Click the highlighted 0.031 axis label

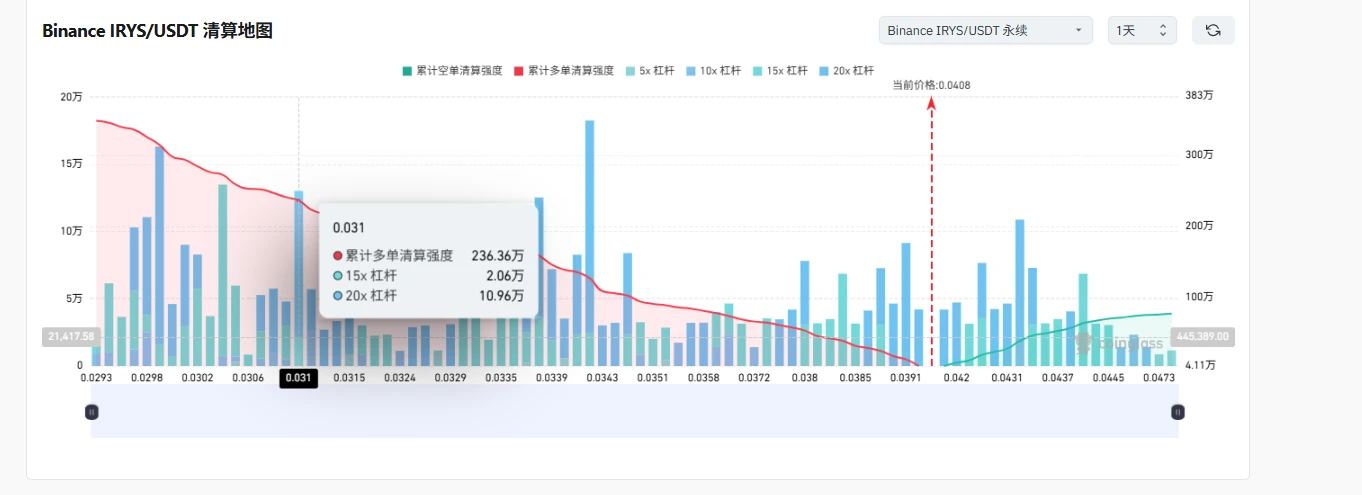(x=299, y=378)
